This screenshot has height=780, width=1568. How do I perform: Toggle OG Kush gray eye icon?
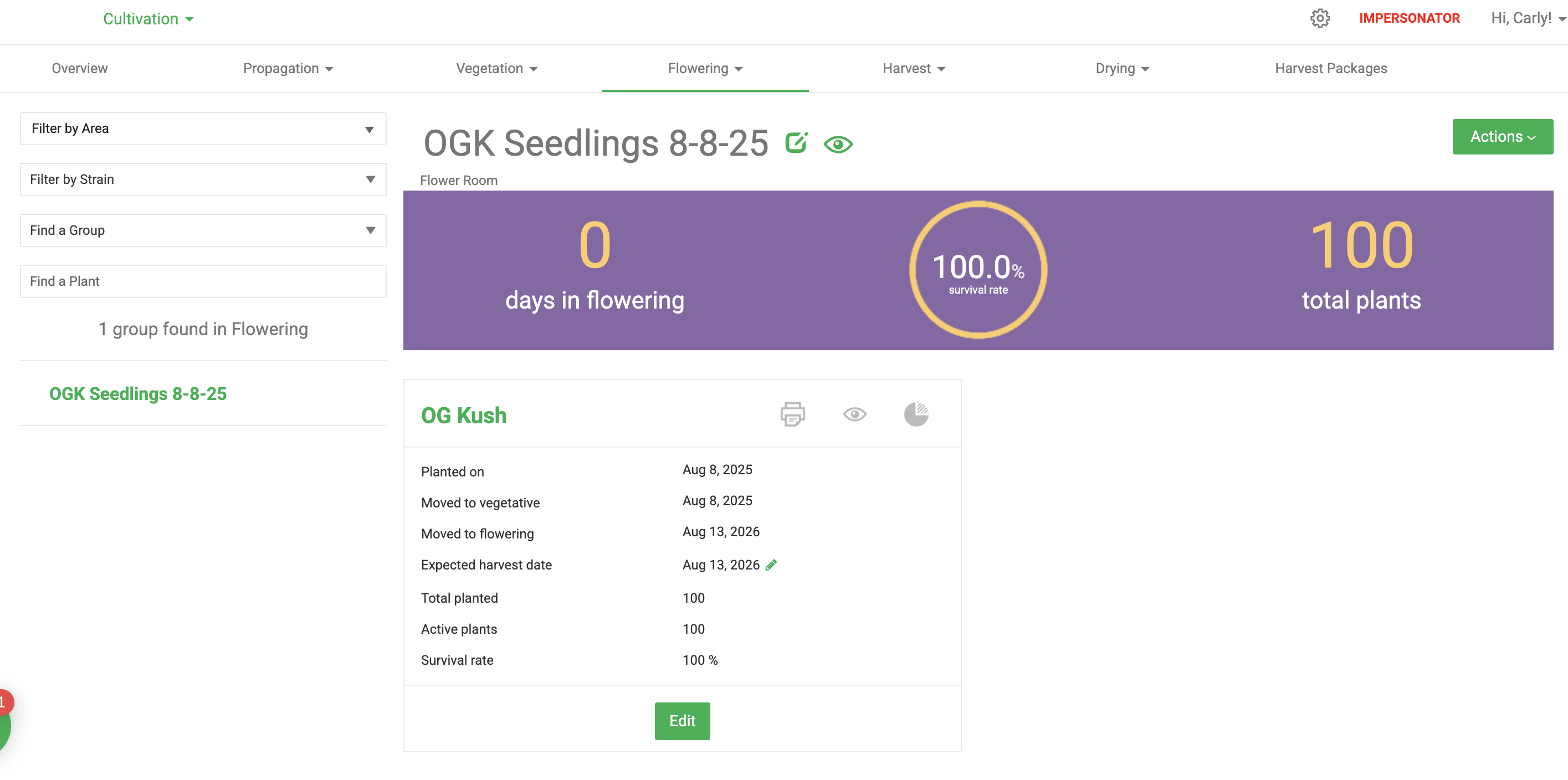[x=854, y=414]
